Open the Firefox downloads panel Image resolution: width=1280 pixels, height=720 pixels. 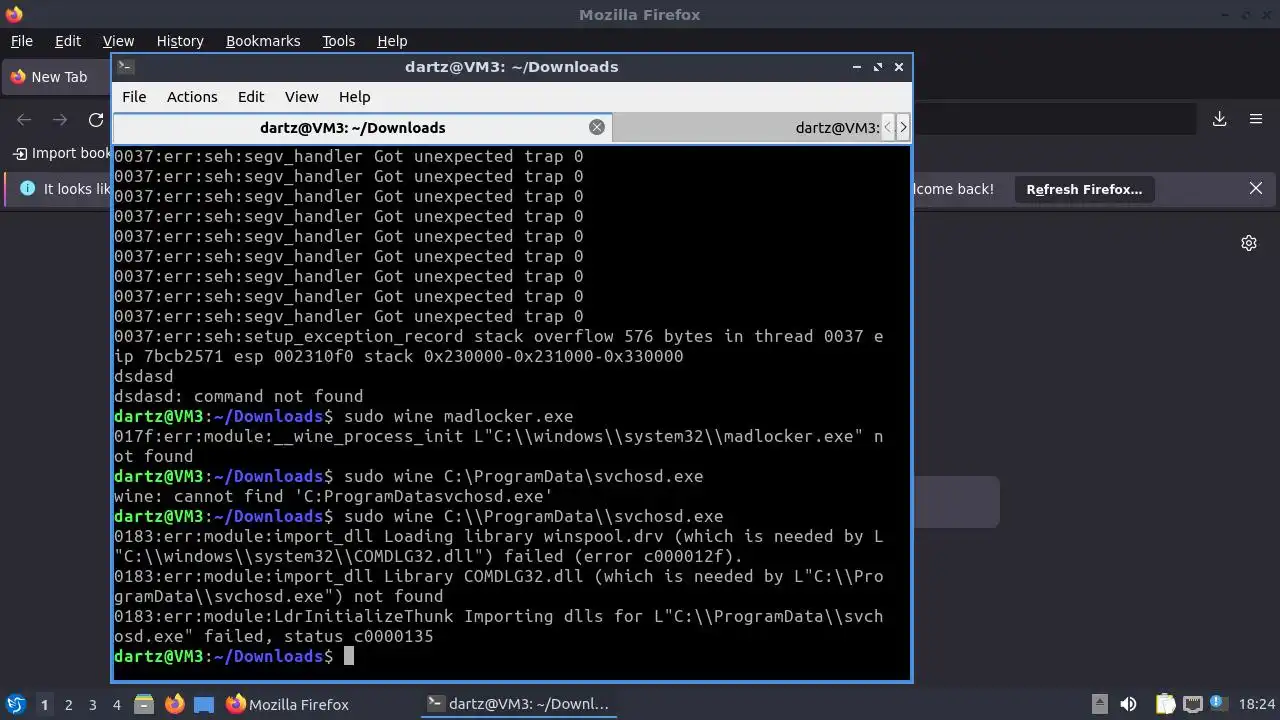click(1220, 119)
